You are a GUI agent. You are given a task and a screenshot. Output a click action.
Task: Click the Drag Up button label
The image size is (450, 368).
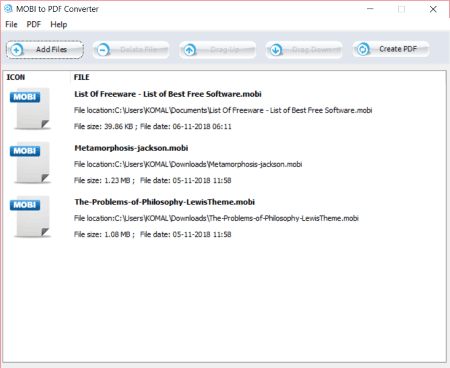tap(225, 49)
